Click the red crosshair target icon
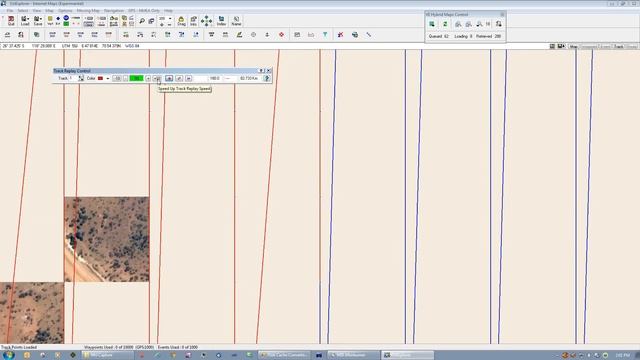 [x=281, y=35]
